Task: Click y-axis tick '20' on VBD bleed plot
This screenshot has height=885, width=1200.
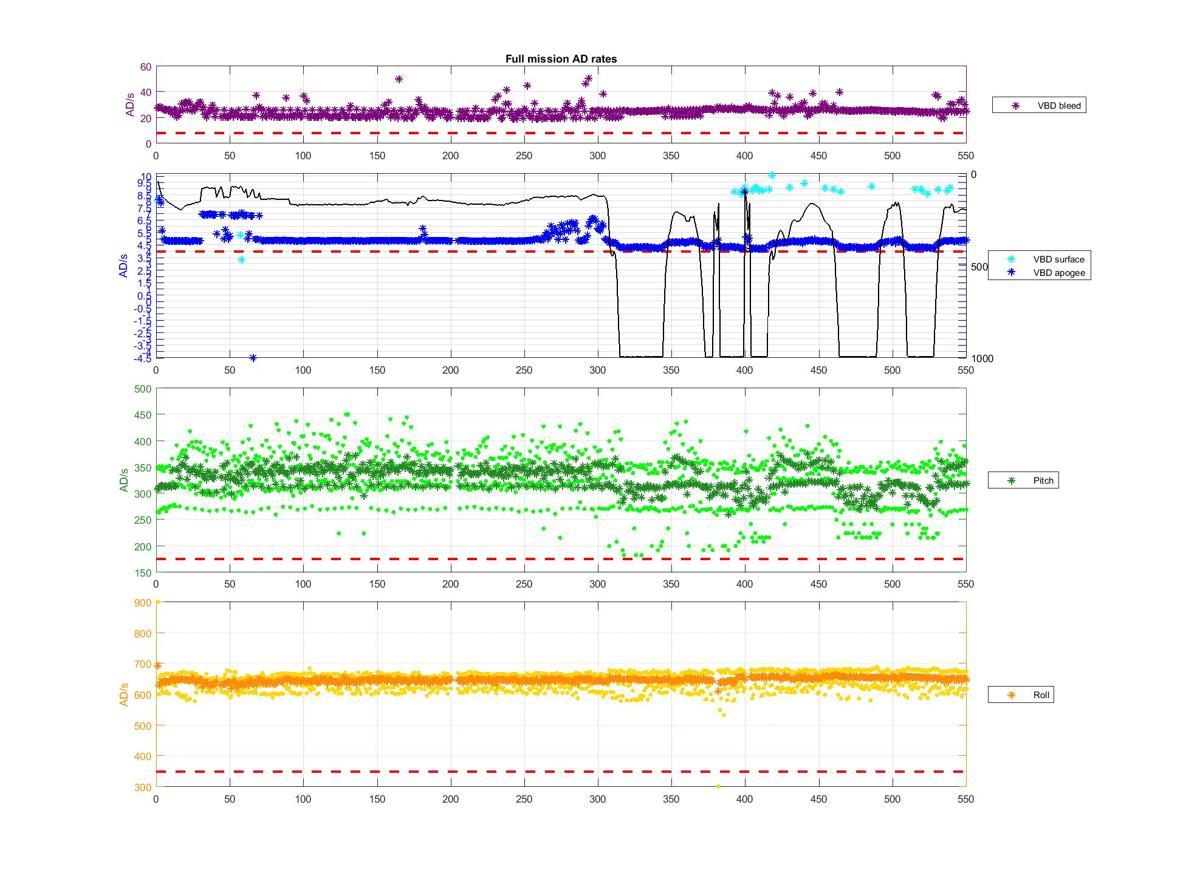Action: pos(145,118)
